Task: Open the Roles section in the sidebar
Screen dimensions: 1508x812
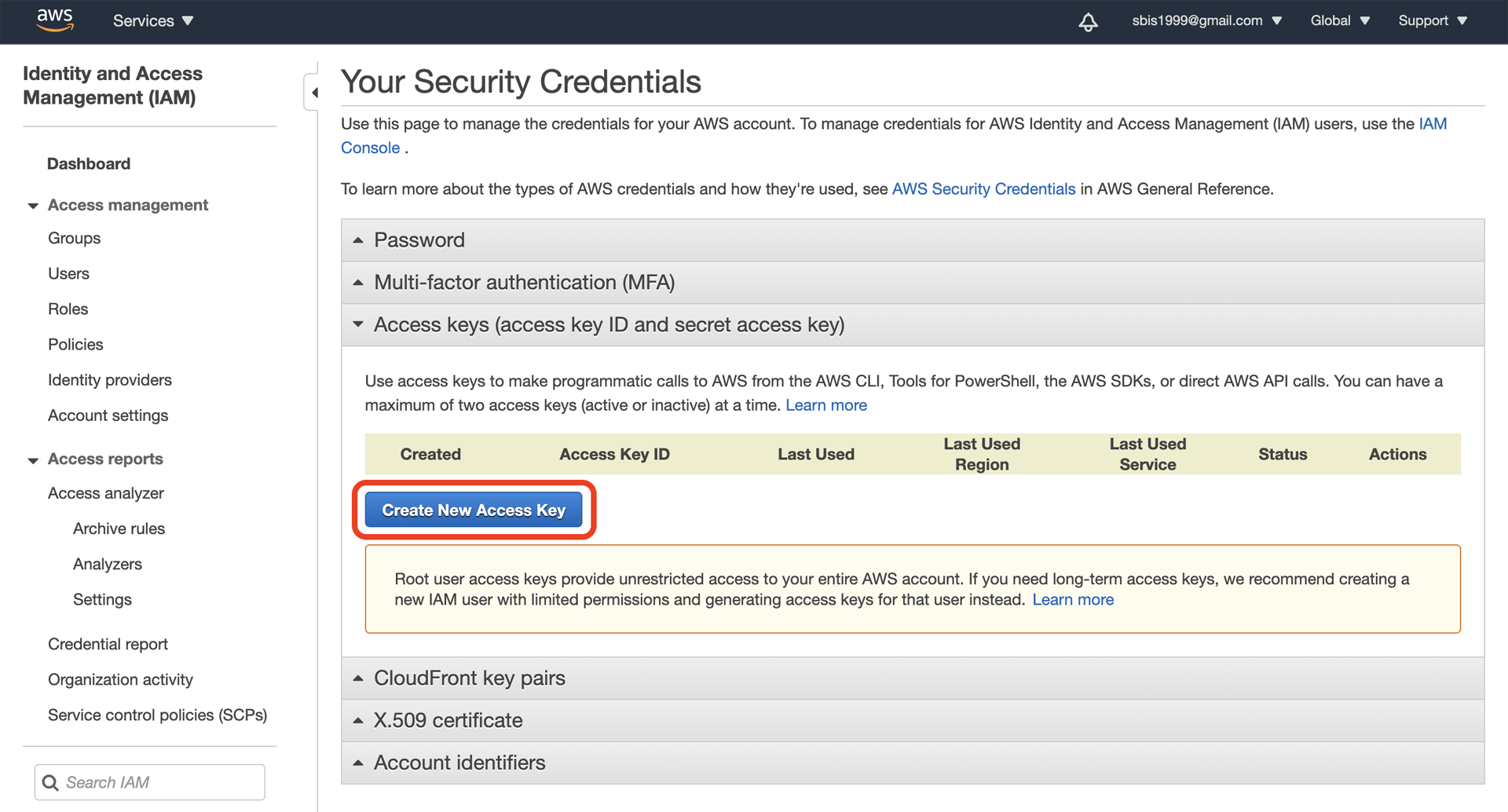Action: coord(68,309)
